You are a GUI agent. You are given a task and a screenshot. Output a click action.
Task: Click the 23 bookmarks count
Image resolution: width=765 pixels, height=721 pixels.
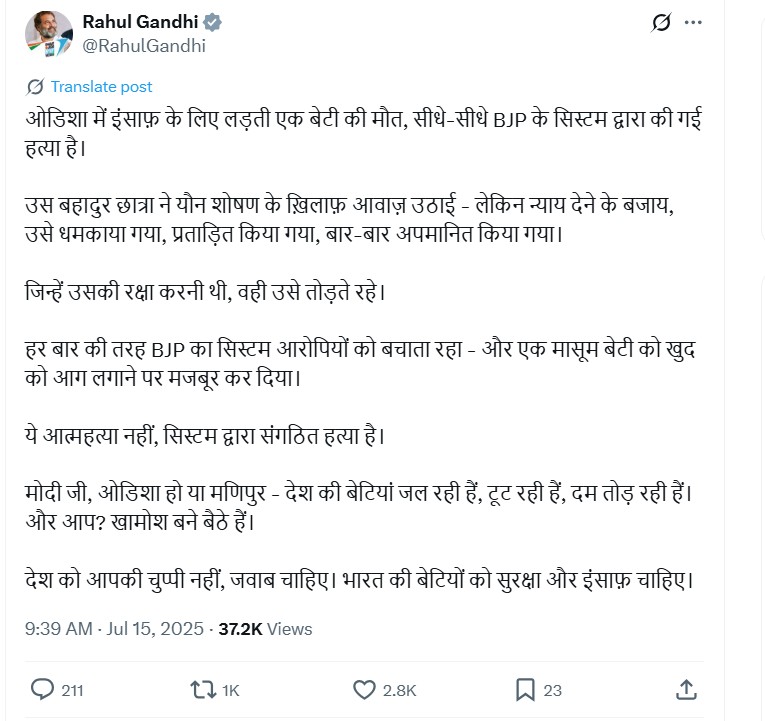click(x=552, y=690)
